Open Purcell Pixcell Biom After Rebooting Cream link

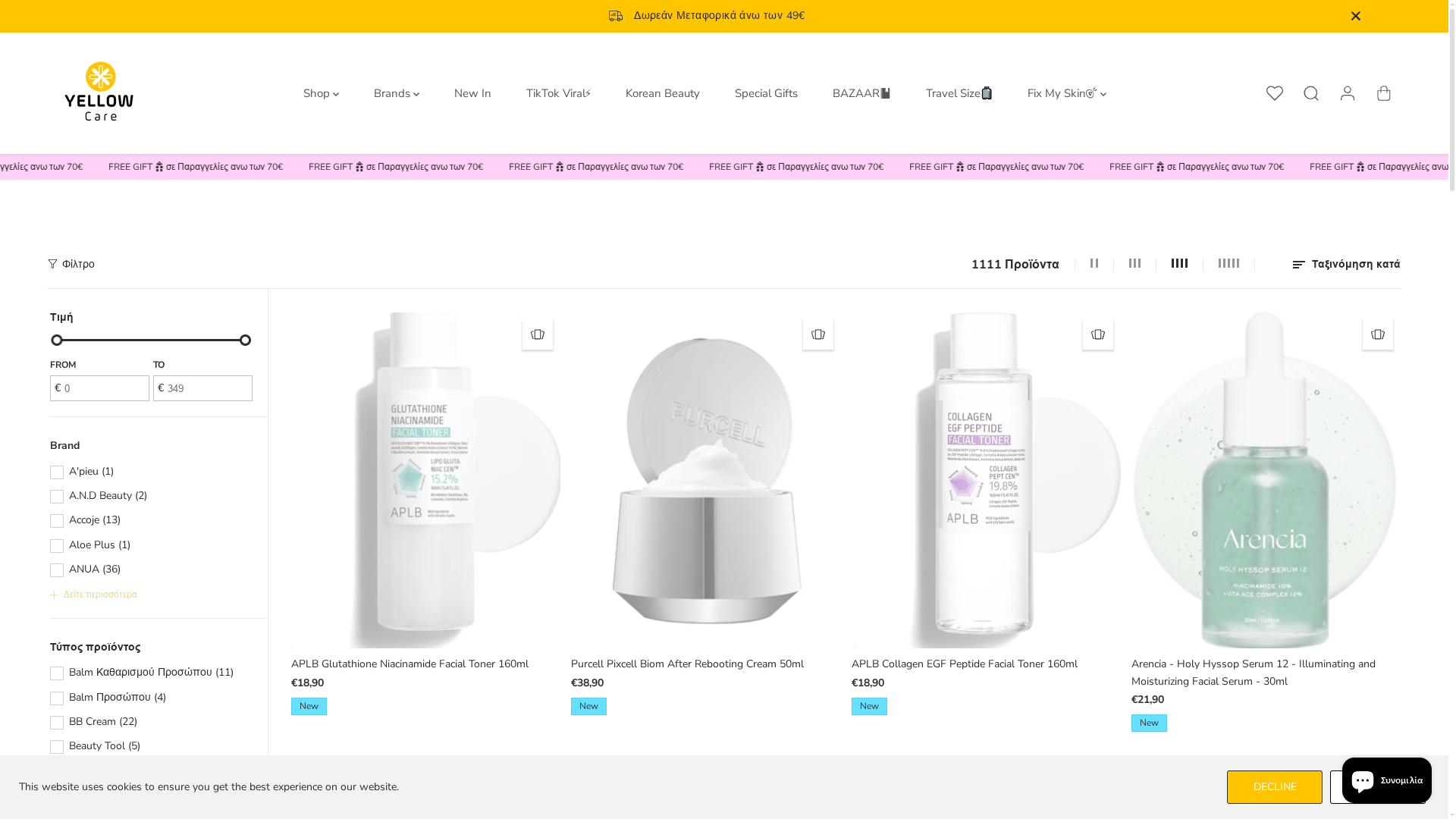[x=687, y=664]
